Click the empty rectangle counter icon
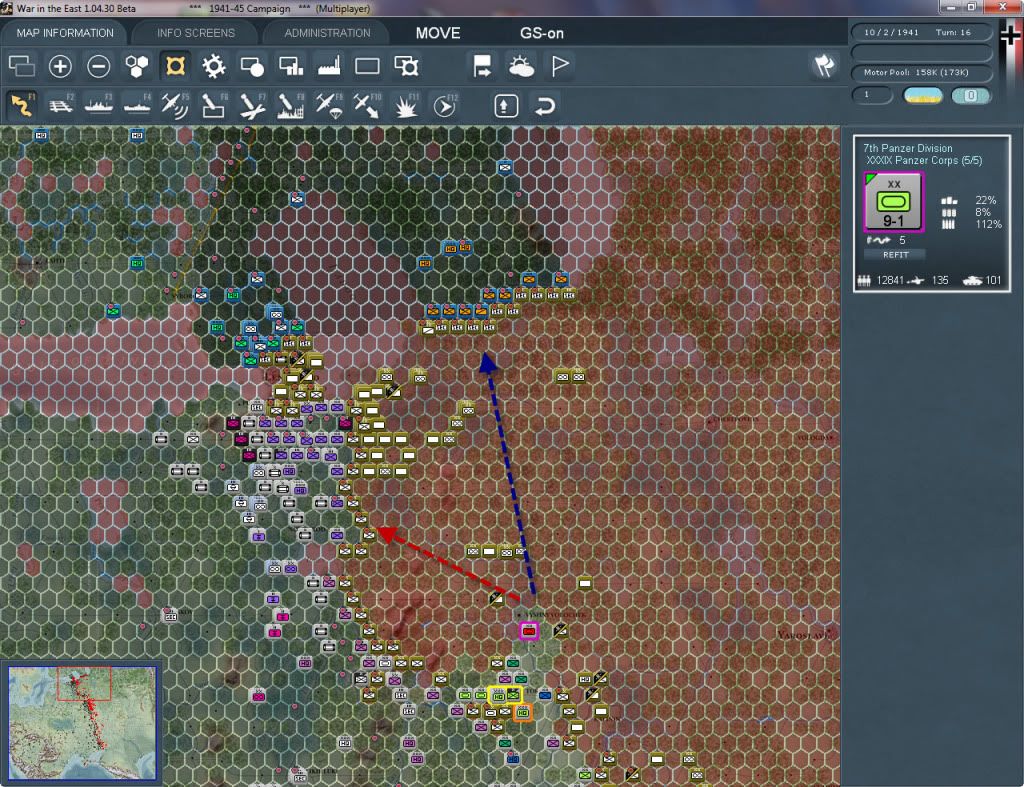1024x787 pixels. pyautogui.click(x=367, y=66)
